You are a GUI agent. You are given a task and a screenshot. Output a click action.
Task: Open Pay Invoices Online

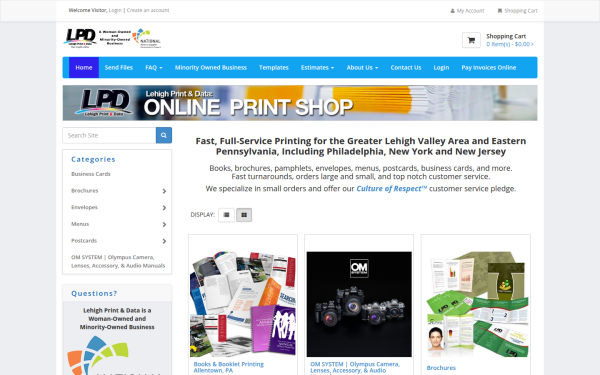[x=489, y=67]
